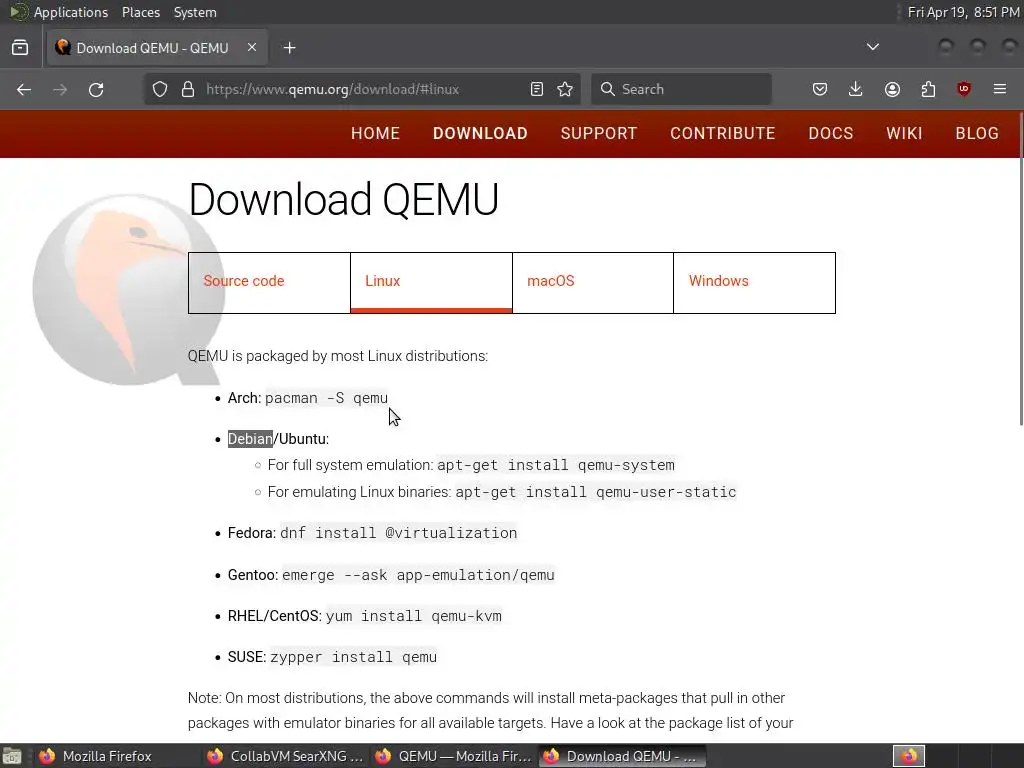Switch to the Source code tab

coord(269,283)
